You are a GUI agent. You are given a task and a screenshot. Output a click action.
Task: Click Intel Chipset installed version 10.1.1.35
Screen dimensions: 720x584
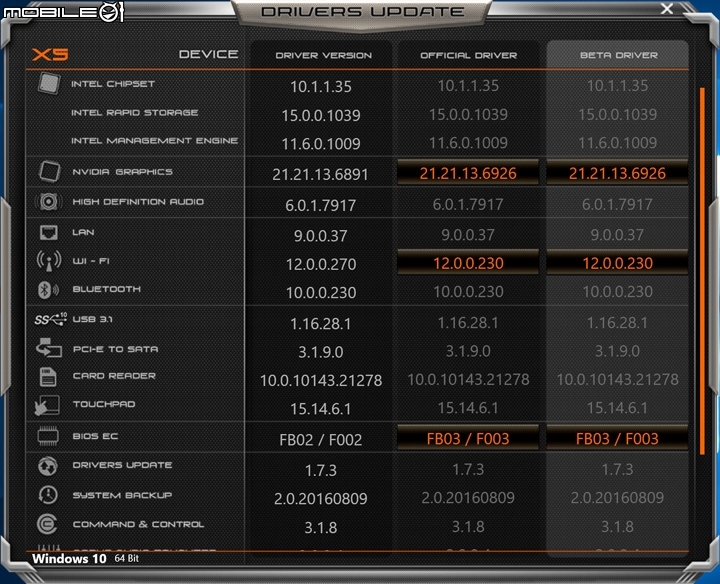click(321, 86)
